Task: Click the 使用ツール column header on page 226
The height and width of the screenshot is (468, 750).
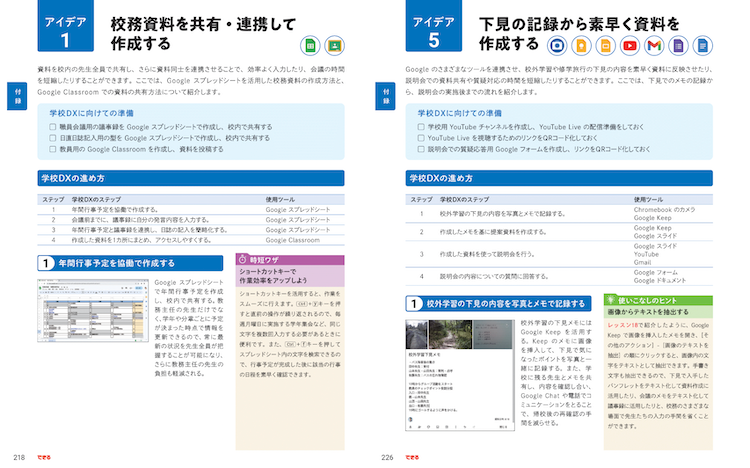Action: (x=648, y=200)
